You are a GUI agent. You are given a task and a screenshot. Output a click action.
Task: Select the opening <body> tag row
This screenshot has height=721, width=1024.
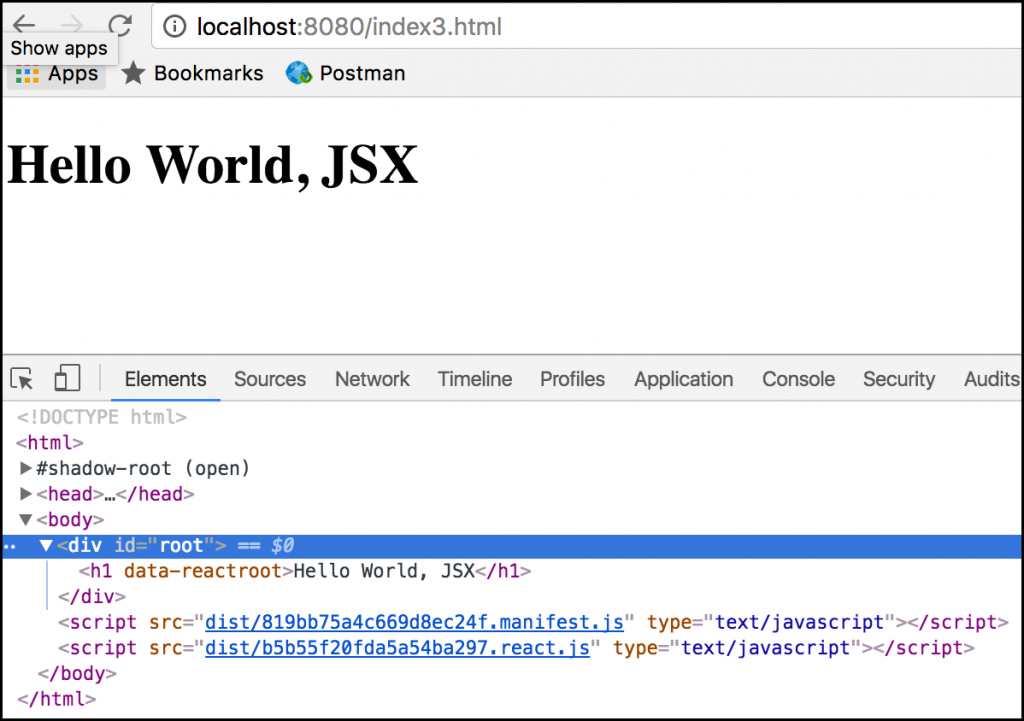(70, 519)
